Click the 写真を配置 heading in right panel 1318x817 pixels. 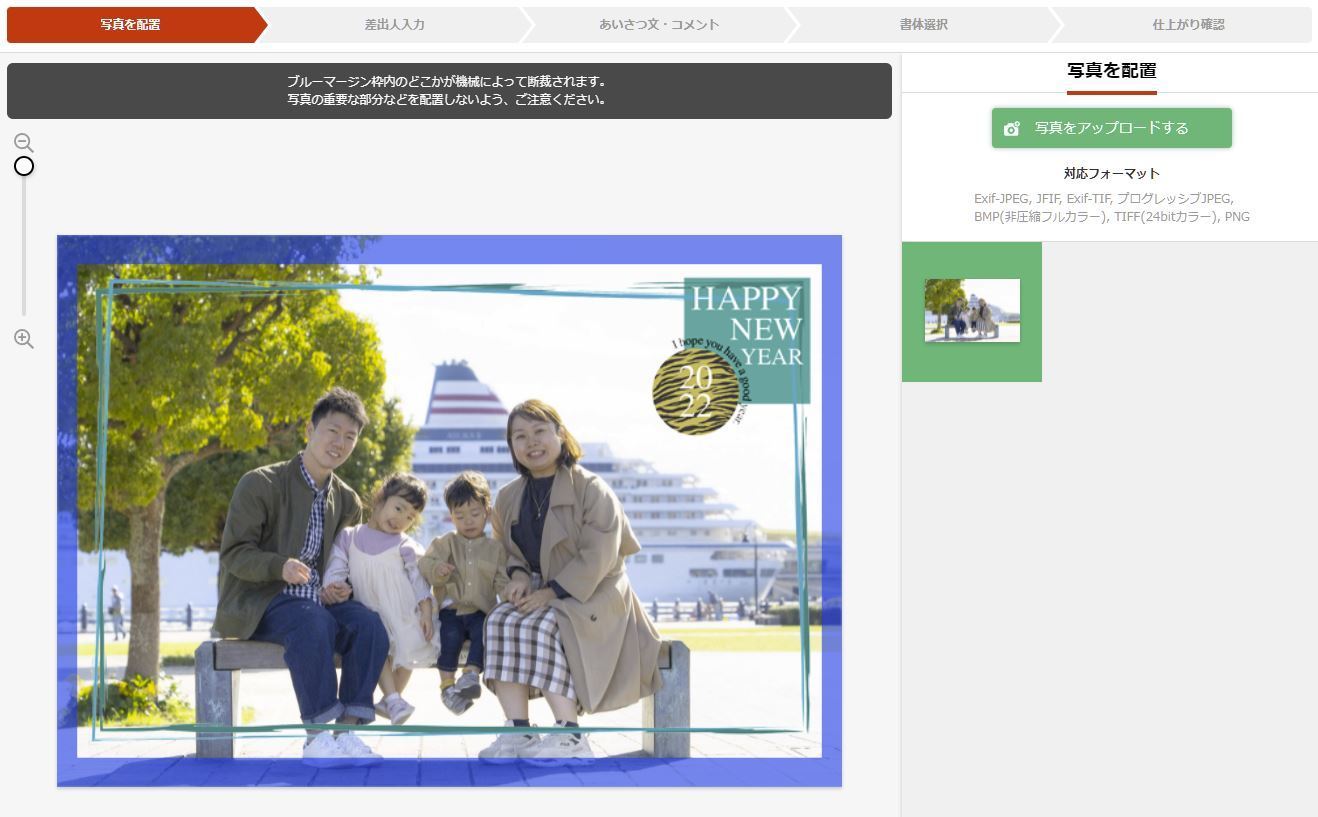click(1111, 71)
